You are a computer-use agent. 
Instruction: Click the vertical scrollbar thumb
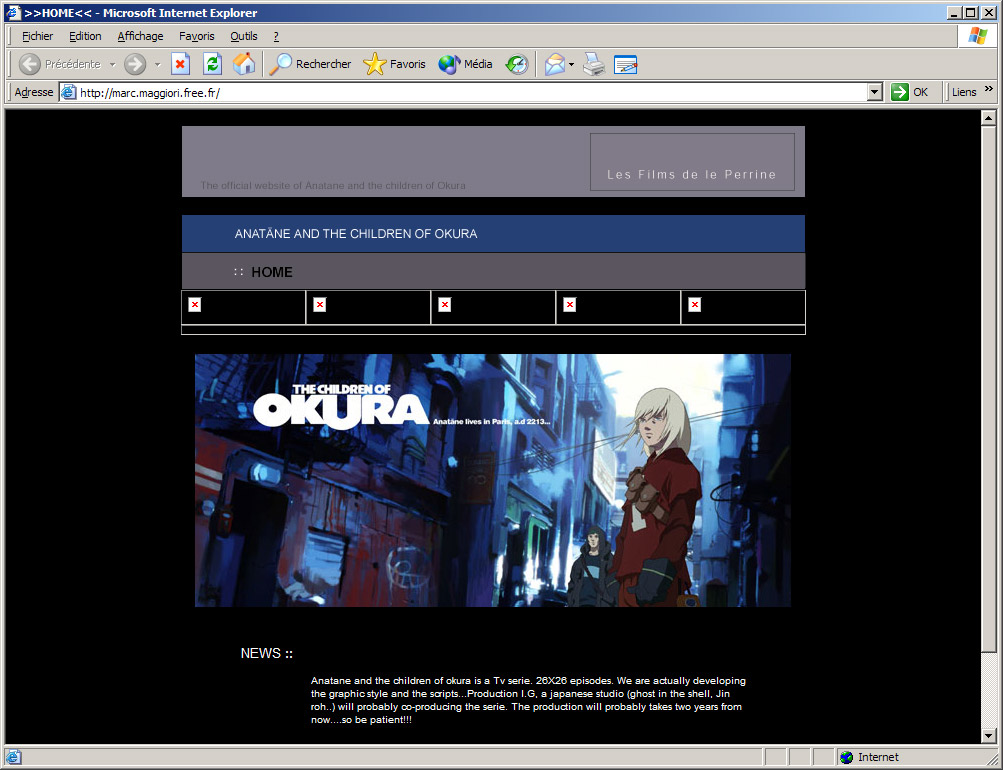[x=988, y=389]
